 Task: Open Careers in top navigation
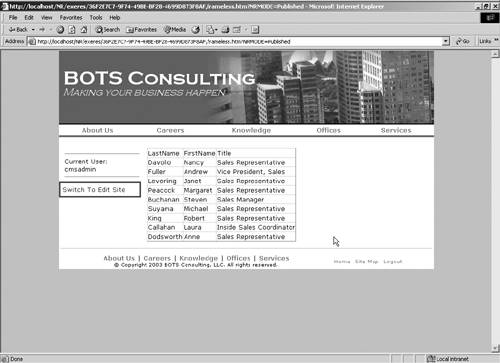coord(170,130)
